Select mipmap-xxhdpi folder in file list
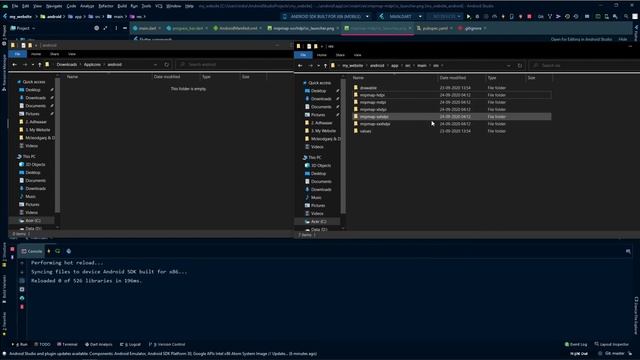The image size is (640, 360). click(452, 117)
